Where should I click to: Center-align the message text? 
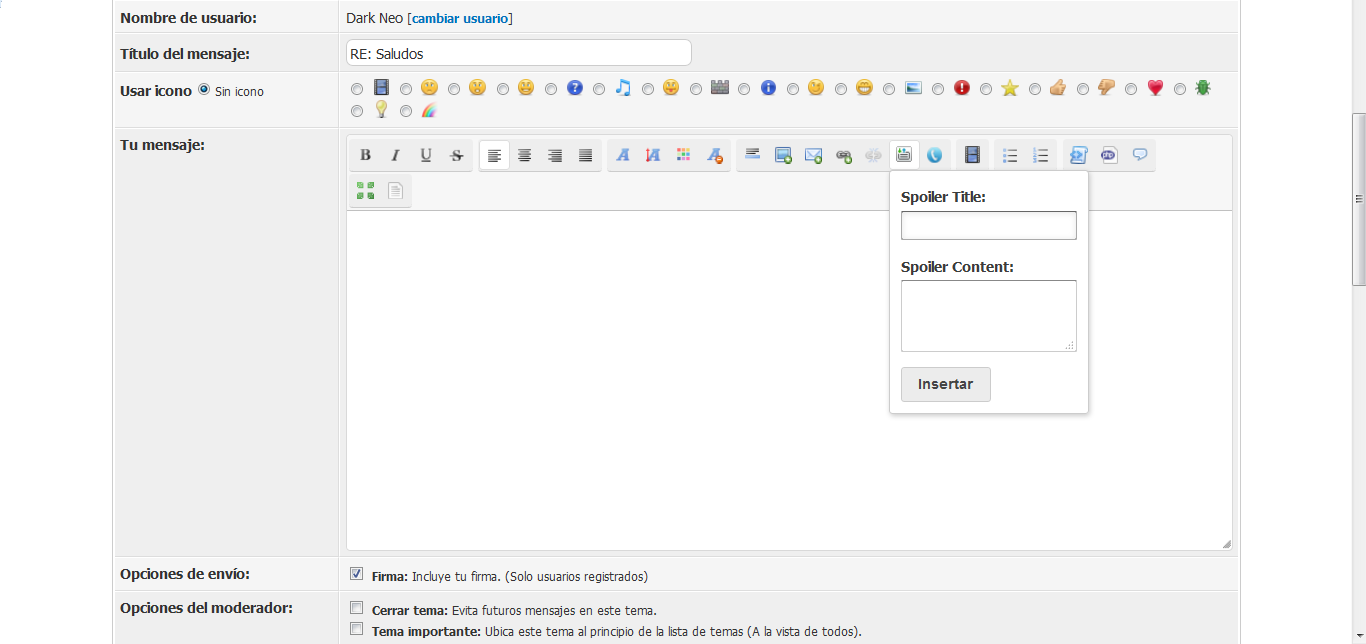point(524,155)
